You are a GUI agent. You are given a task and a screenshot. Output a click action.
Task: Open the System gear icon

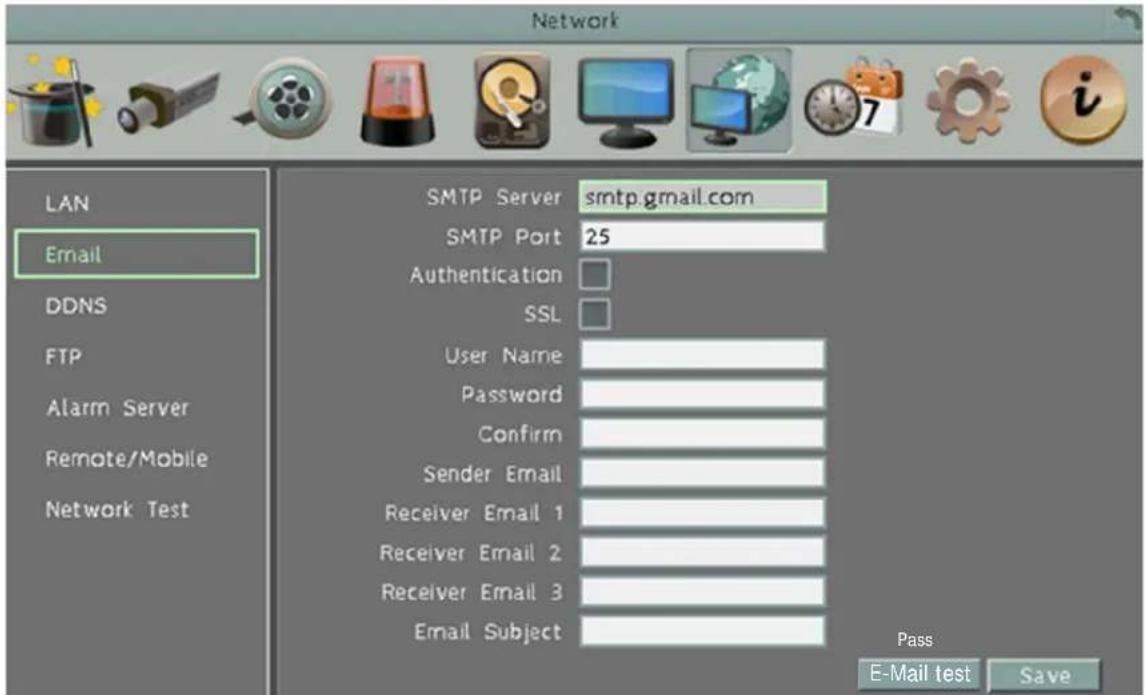pyautogui.click(x=968, y=101)
